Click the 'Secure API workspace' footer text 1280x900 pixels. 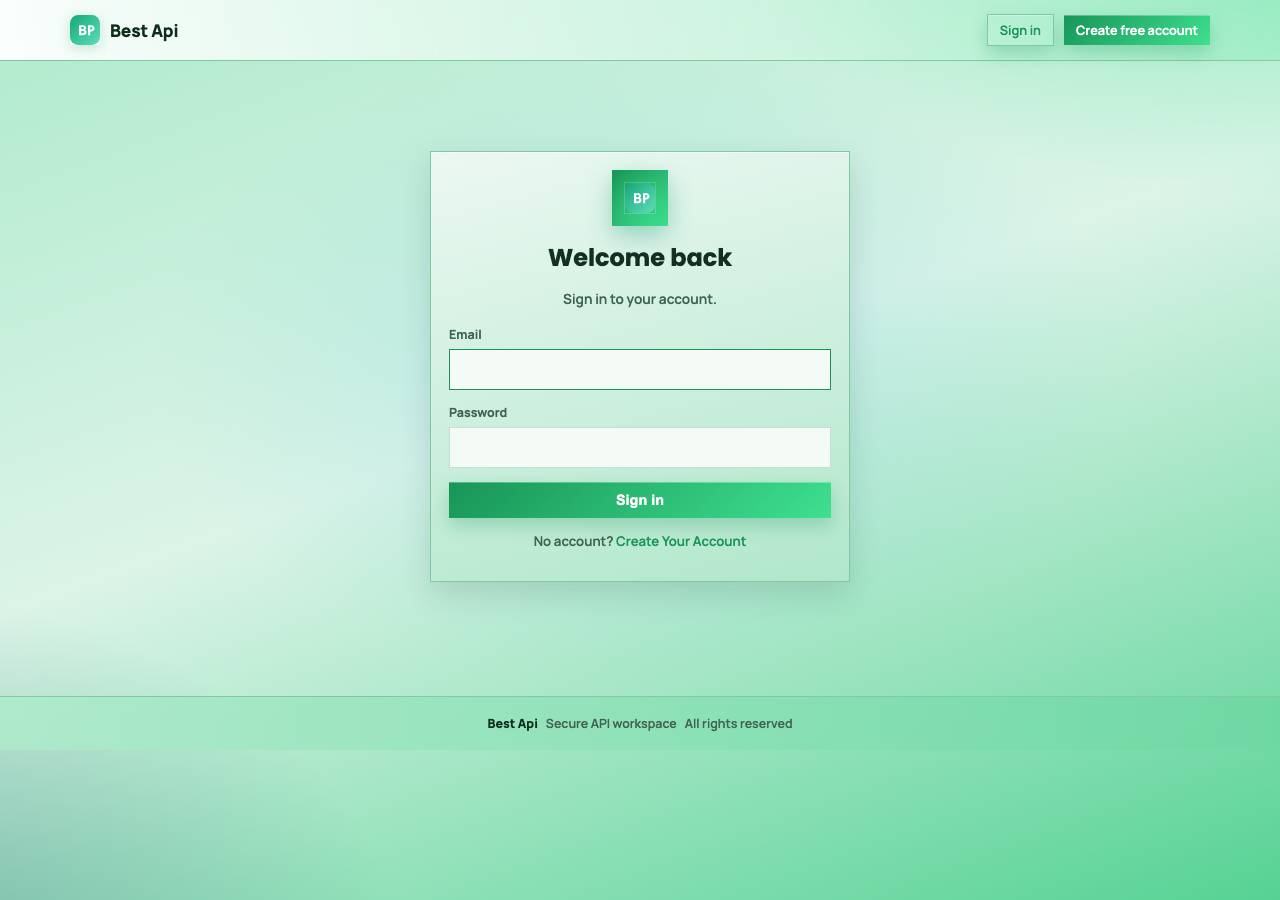(611, 723)
